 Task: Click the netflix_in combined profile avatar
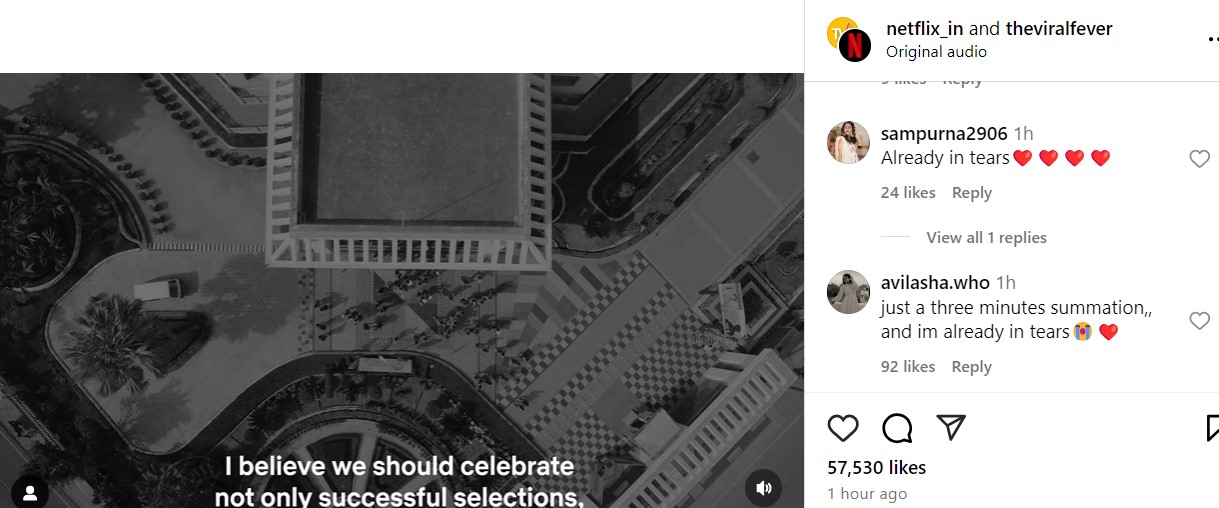[849, 39]
